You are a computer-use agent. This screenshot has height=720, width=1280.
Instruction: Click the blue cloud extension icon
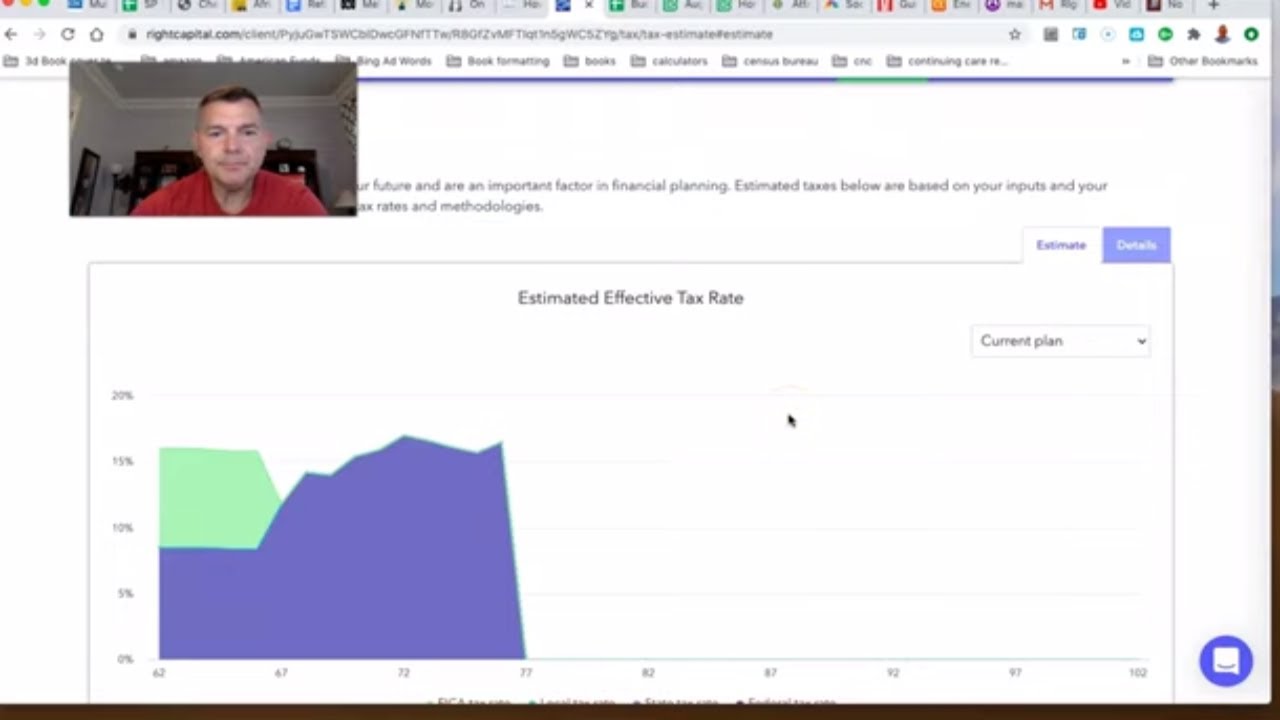[x=1137, y=34]
